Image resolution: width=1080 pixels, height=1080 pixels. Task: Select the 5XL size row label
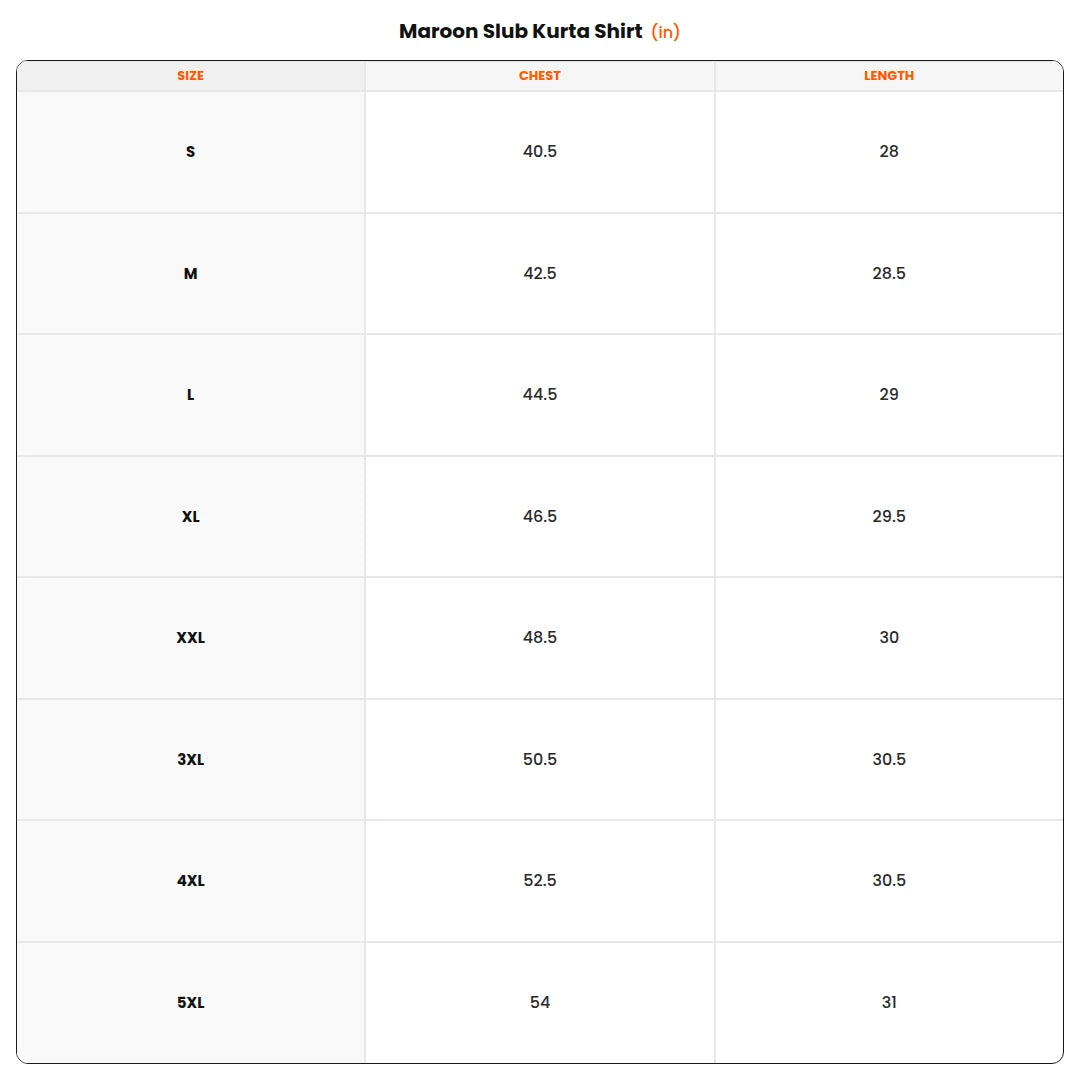(x=191, y=1002)
